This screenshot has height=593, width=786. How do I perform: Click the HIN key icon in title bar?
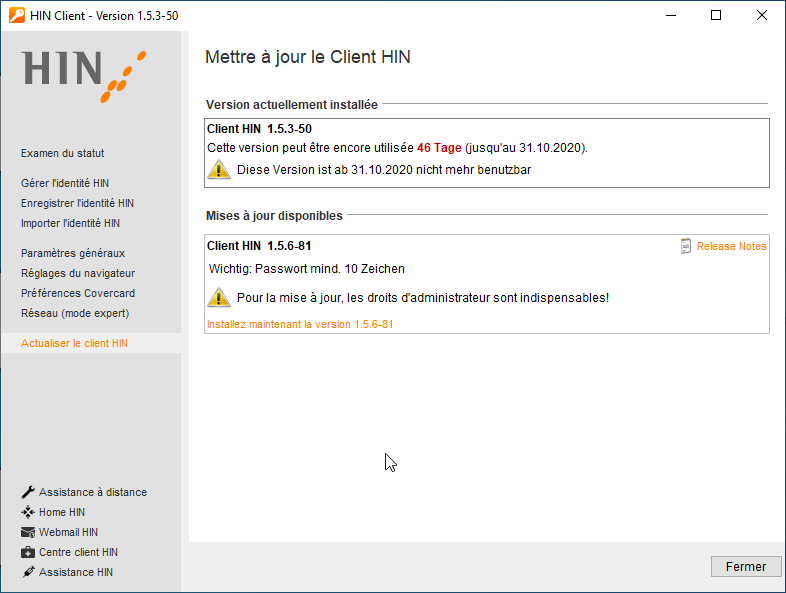pyautogui.click(x=17, y=15)
